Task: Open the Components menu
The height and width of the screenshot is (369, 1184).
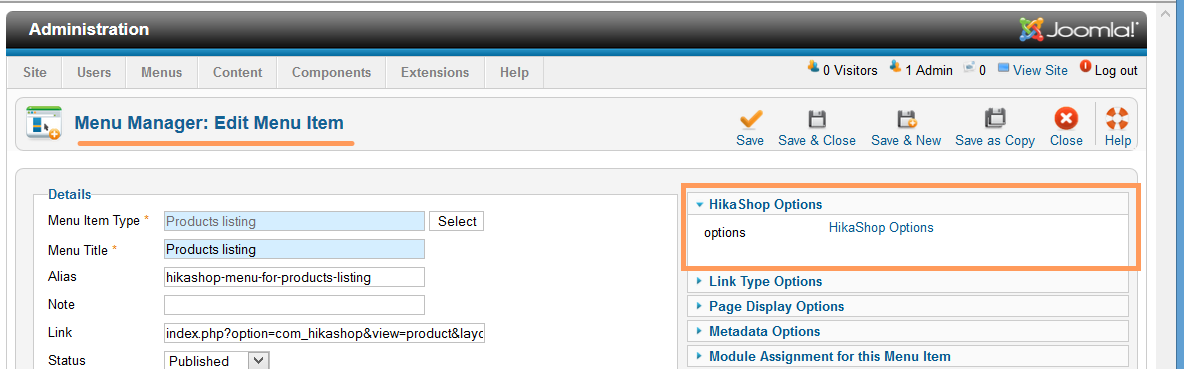Action: pyautogui.click(x=331, y=72)
